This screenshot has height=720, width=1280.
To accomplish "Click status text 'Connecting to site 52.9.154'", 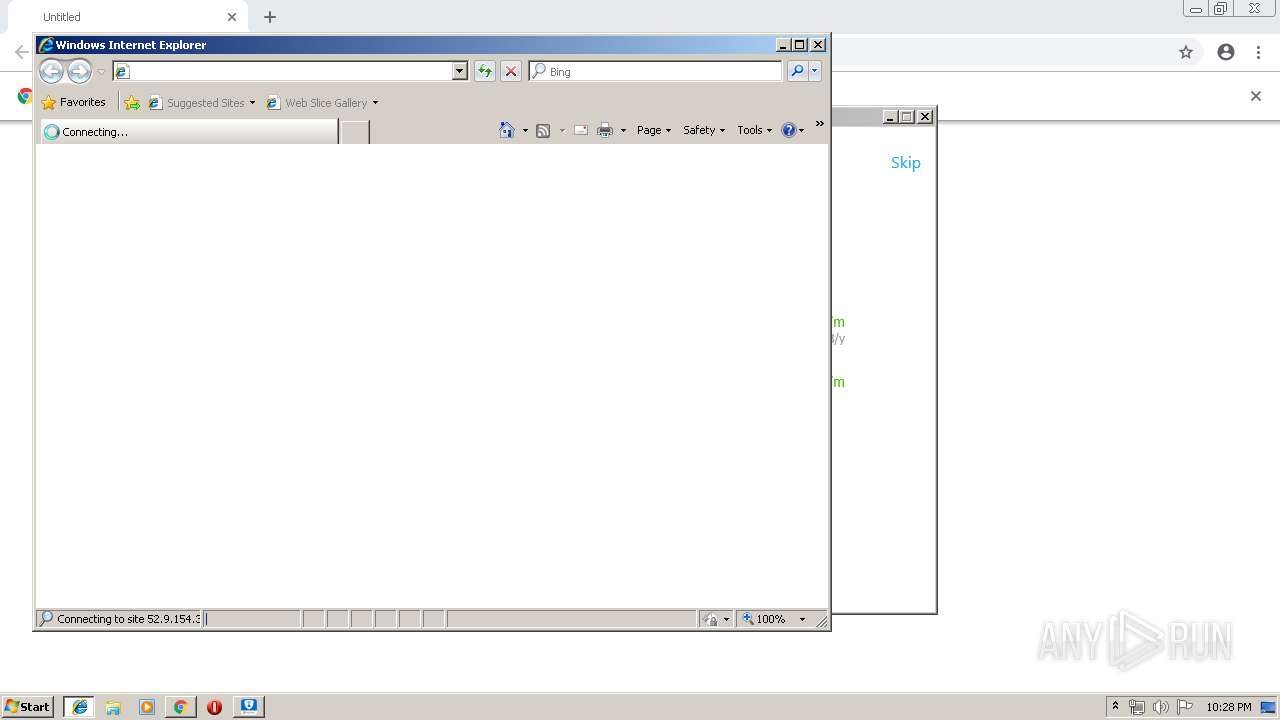I will pyautogui.click(x=128, y=619).
